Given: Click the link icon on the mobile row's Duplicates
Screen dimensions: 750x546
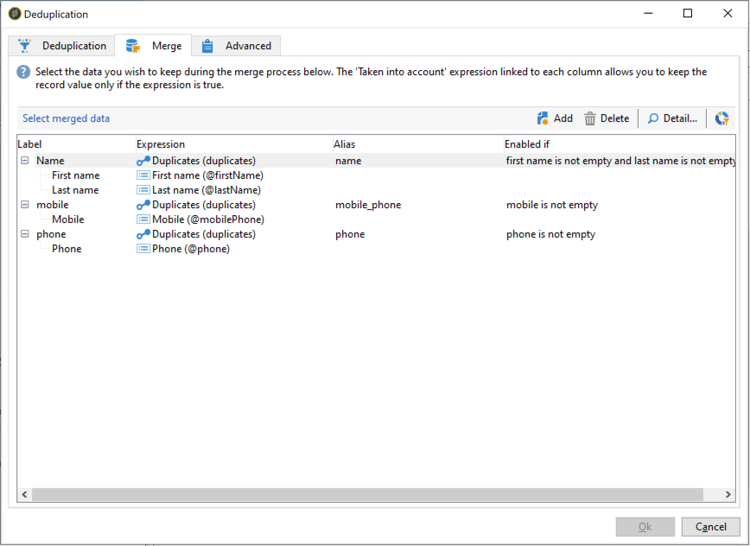Looking at the screenshot, I should coord(143,205).
